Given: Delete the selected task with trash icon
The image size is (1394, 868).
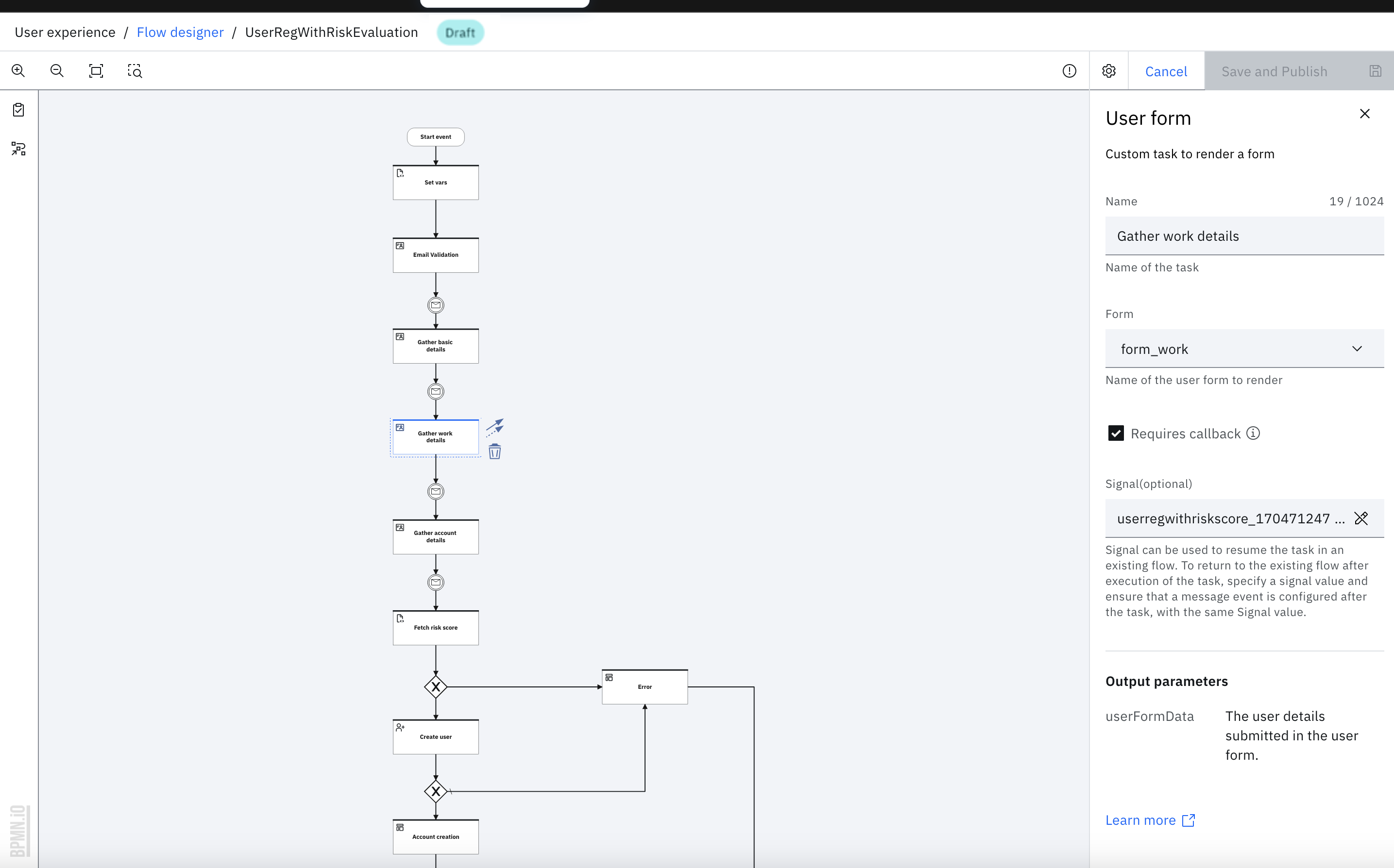Looking at the screenshot, I should pos(494,452).
